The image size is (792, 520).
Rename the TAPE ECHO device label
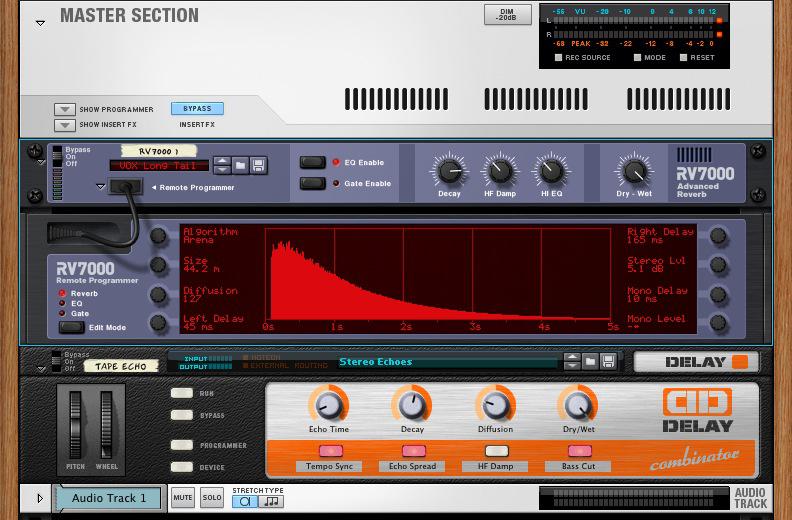pos(121,366)
